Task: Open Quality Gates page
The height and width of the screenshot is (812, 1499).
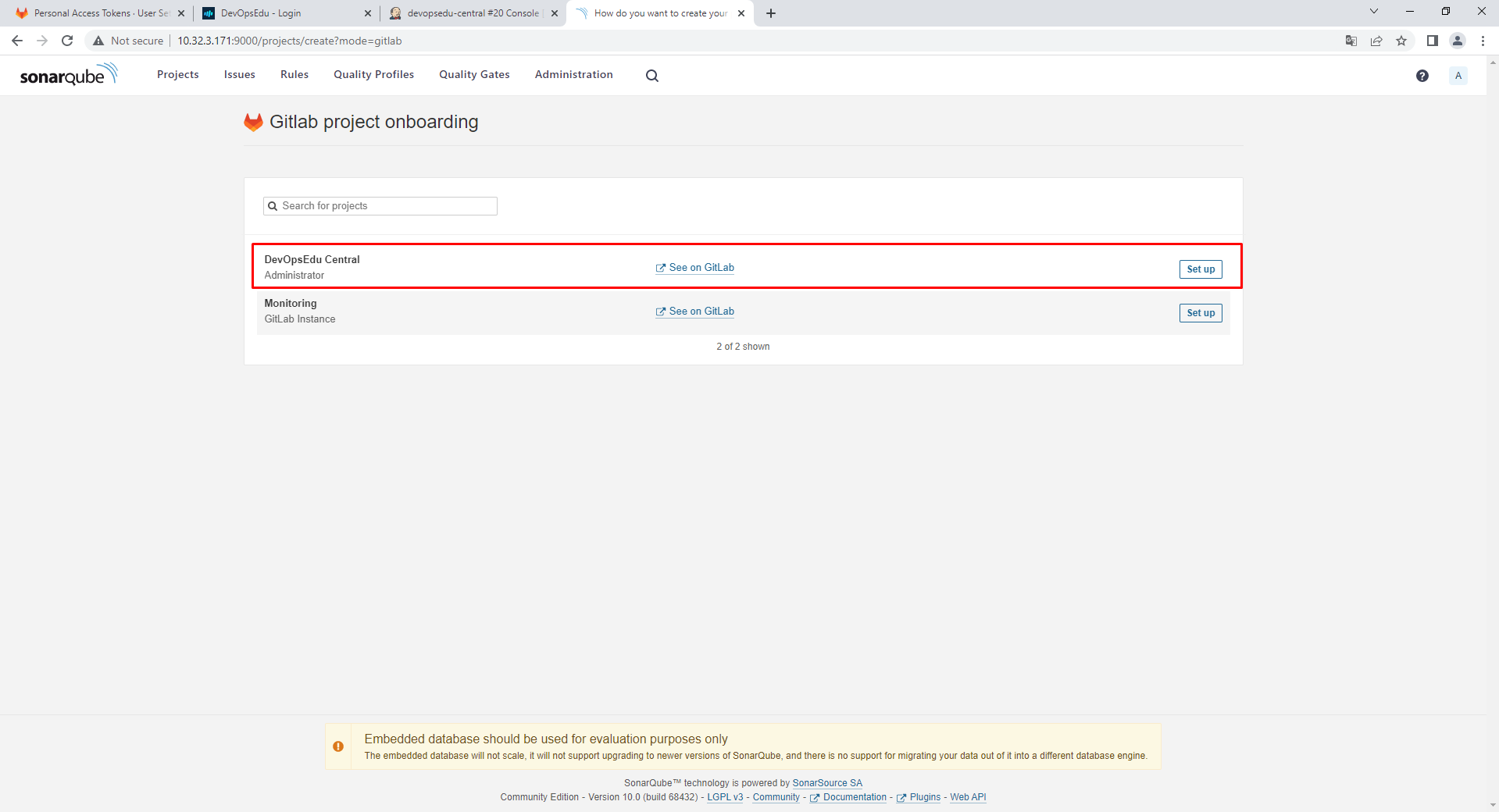Action: coord(474,75)
